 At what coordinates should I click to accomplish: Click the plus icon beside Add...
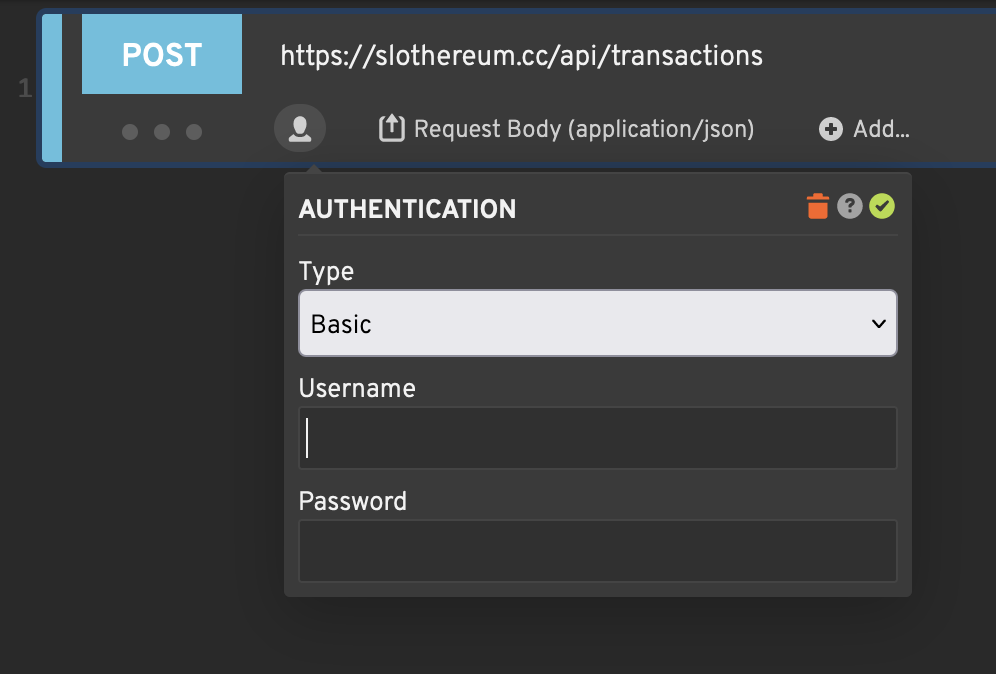pos(830,129)
